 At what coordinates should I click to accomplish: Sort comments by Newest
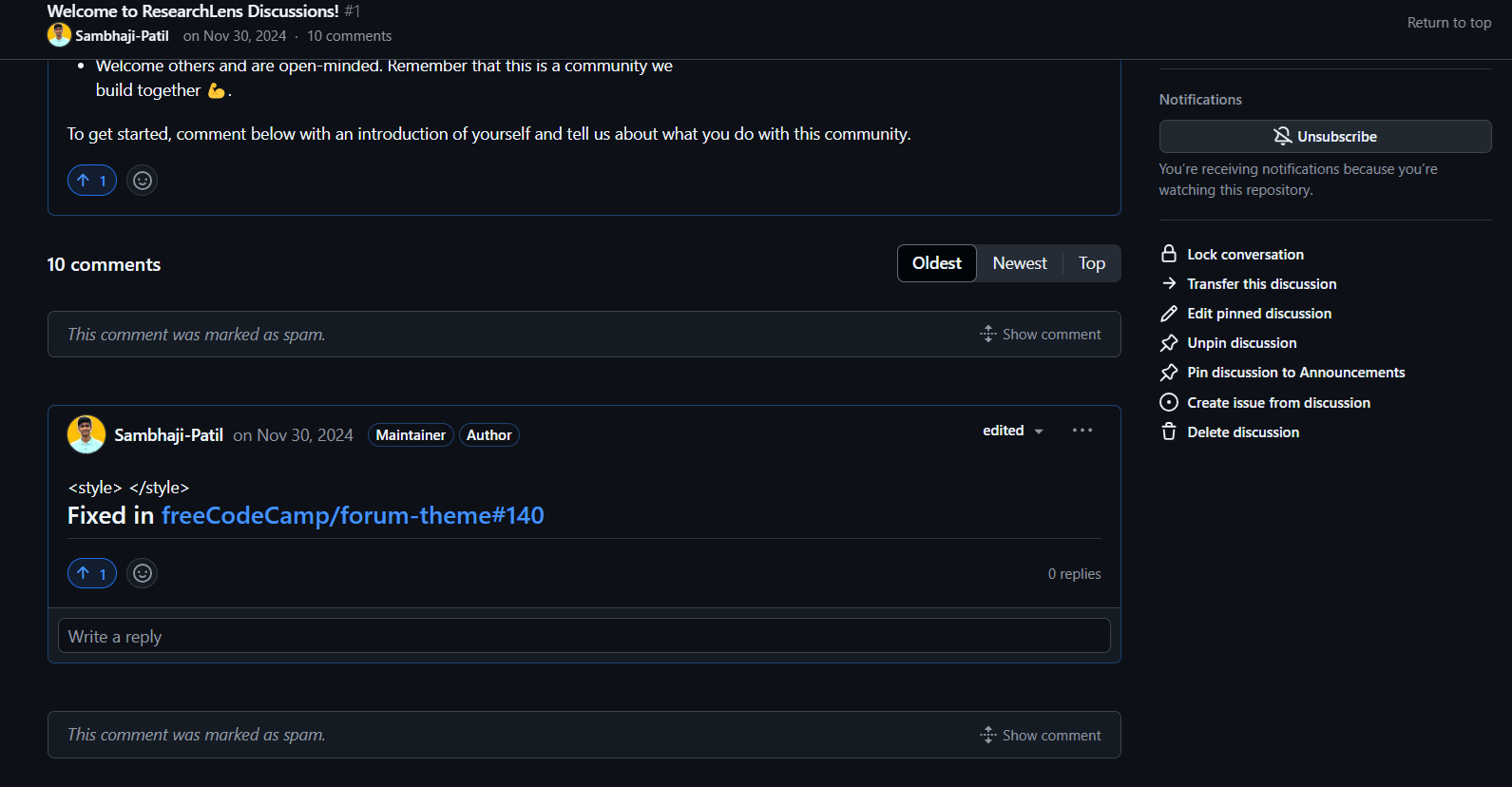point(1019,263)
